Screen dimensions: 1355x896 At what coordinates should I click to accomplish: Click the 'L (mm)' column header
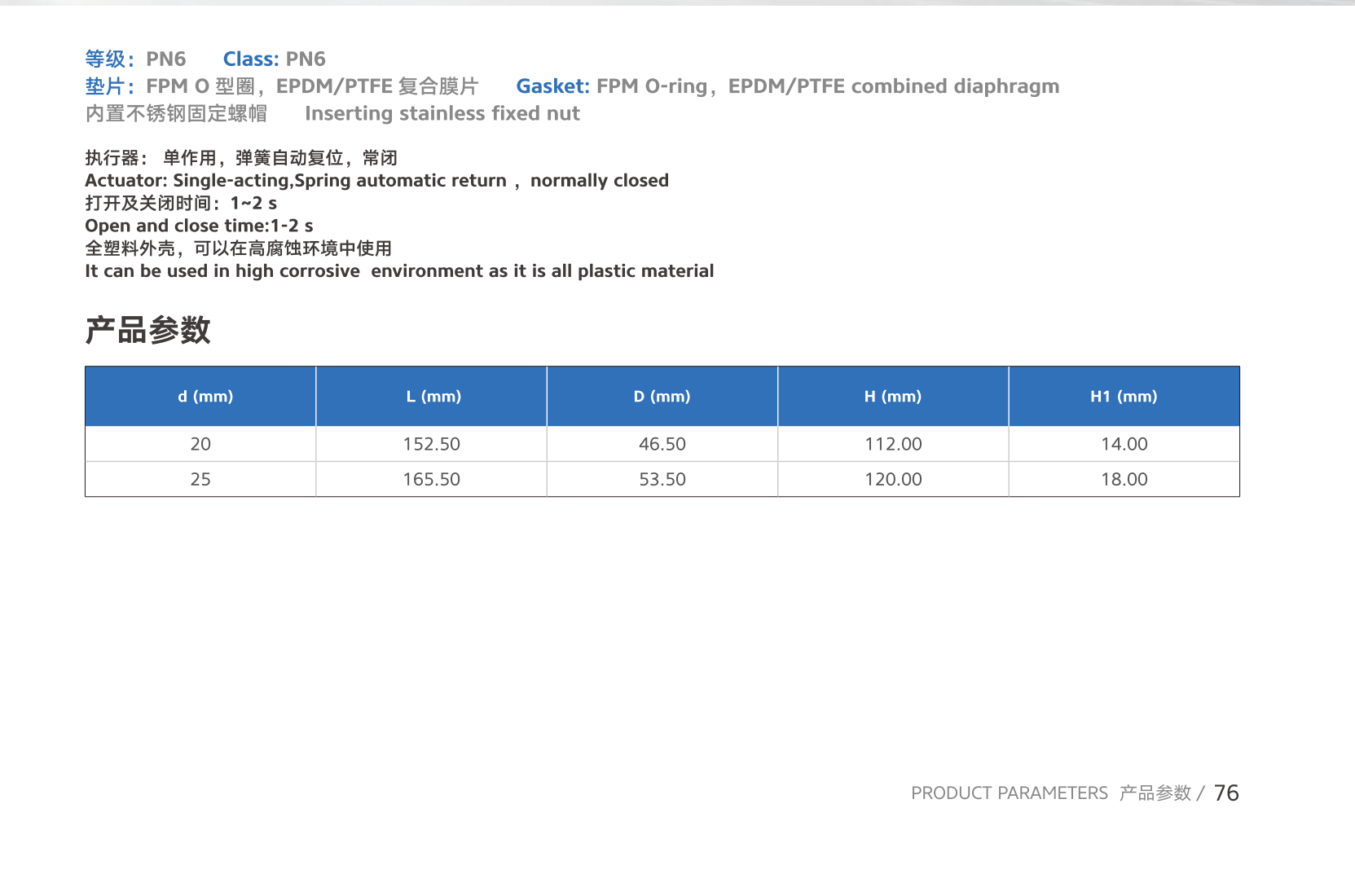click(432, 397)
